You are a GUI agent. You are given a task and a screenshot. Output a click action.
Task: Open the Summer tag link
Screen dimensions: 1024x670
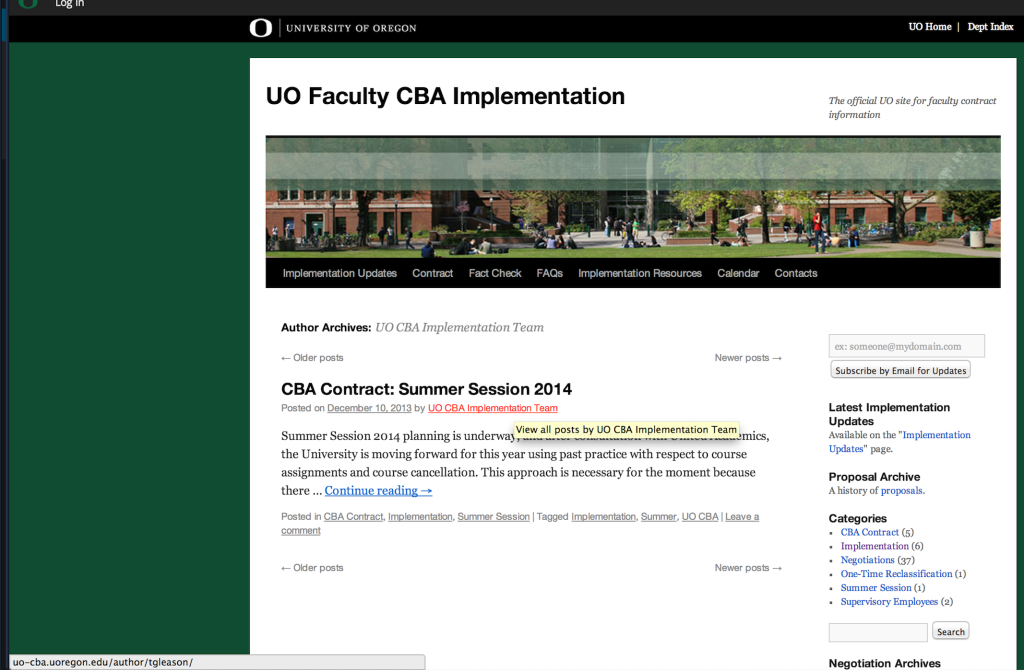pyautogui.click(x=658, y=517)
